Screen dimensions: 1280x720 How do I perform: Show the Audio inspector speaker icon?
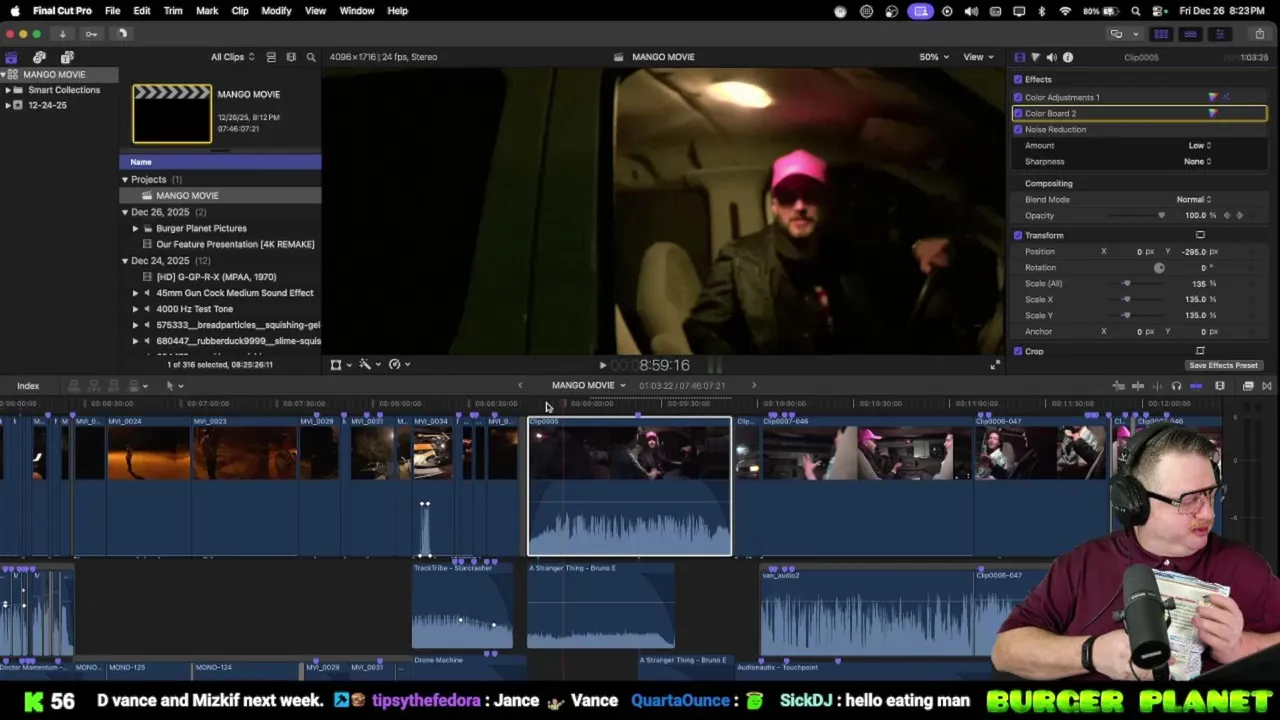(1051, 57)
